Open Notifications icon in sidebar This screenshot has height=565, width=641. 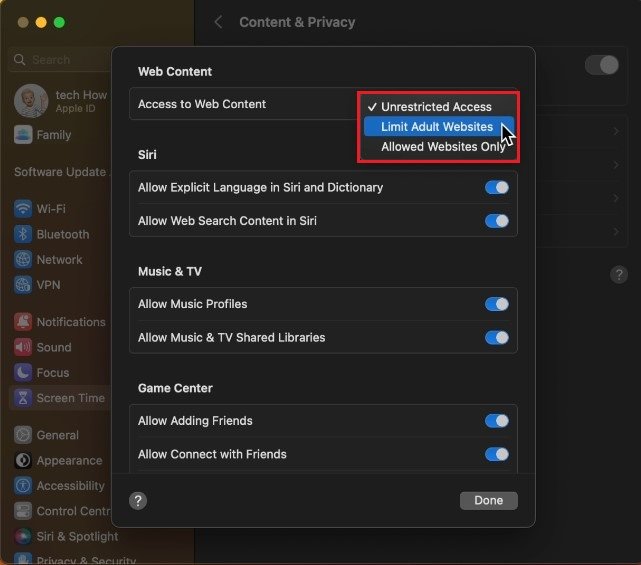point(23,322)
